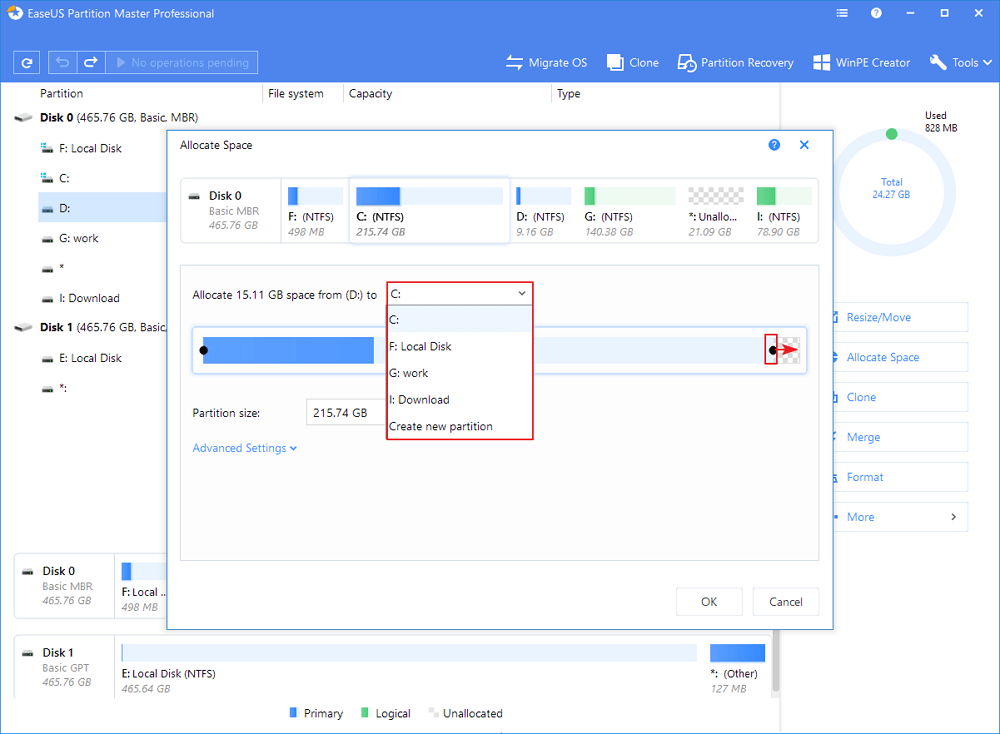Viewport: 1000px width, 734px height.
Task: Expand Advanced Settings
Action: coord(245,448)
